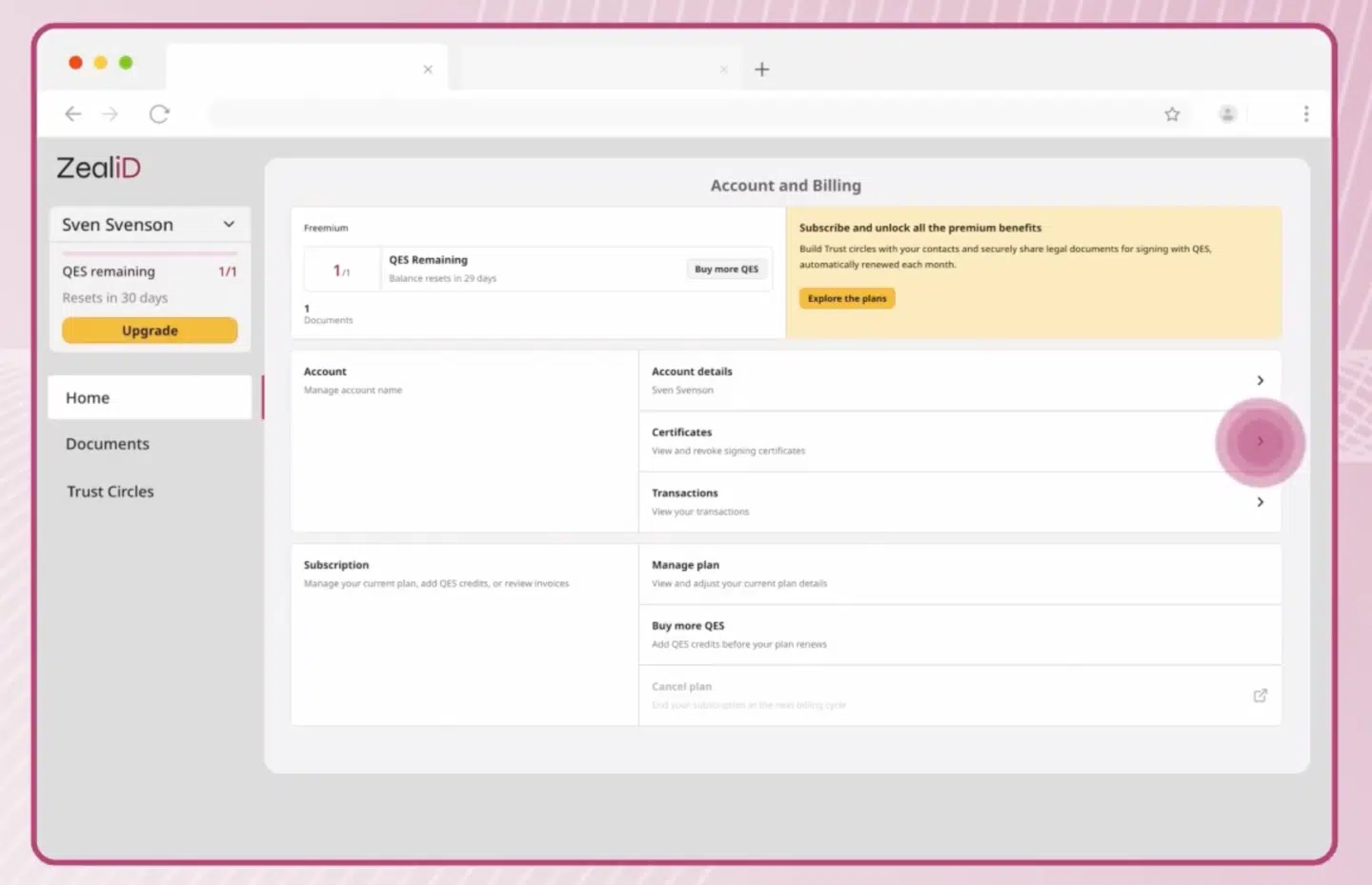Go to Home in sidebar
The height and width of the screenshot is (885, 1372).
(x=150, y=397)
